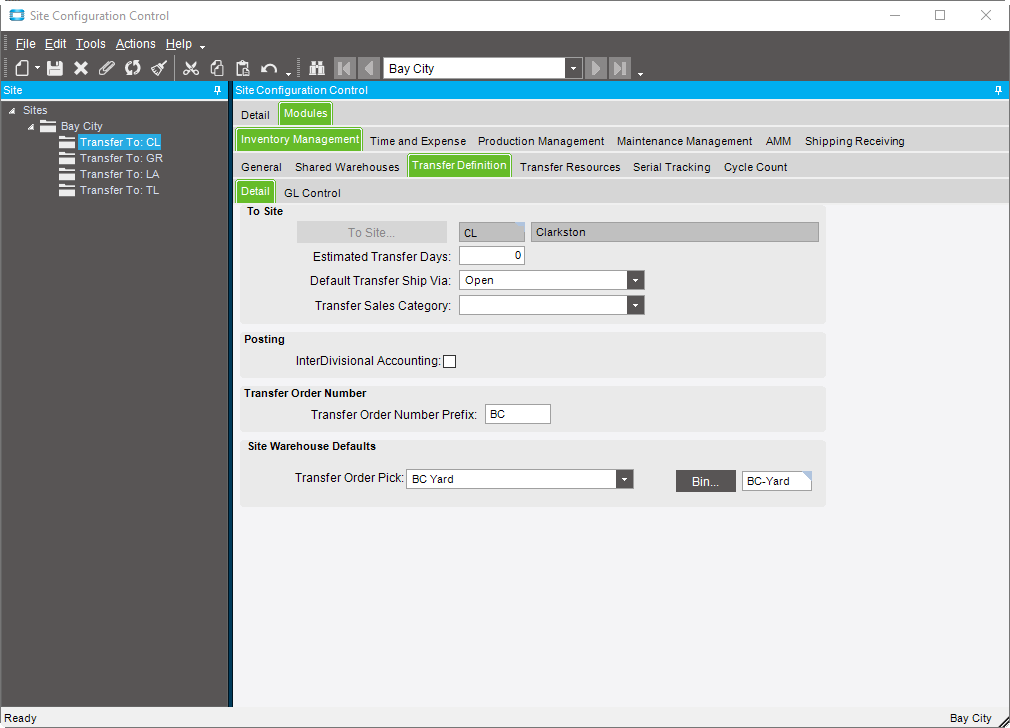
Task: Open Inventory Management tab
Action: coord(300,139)
